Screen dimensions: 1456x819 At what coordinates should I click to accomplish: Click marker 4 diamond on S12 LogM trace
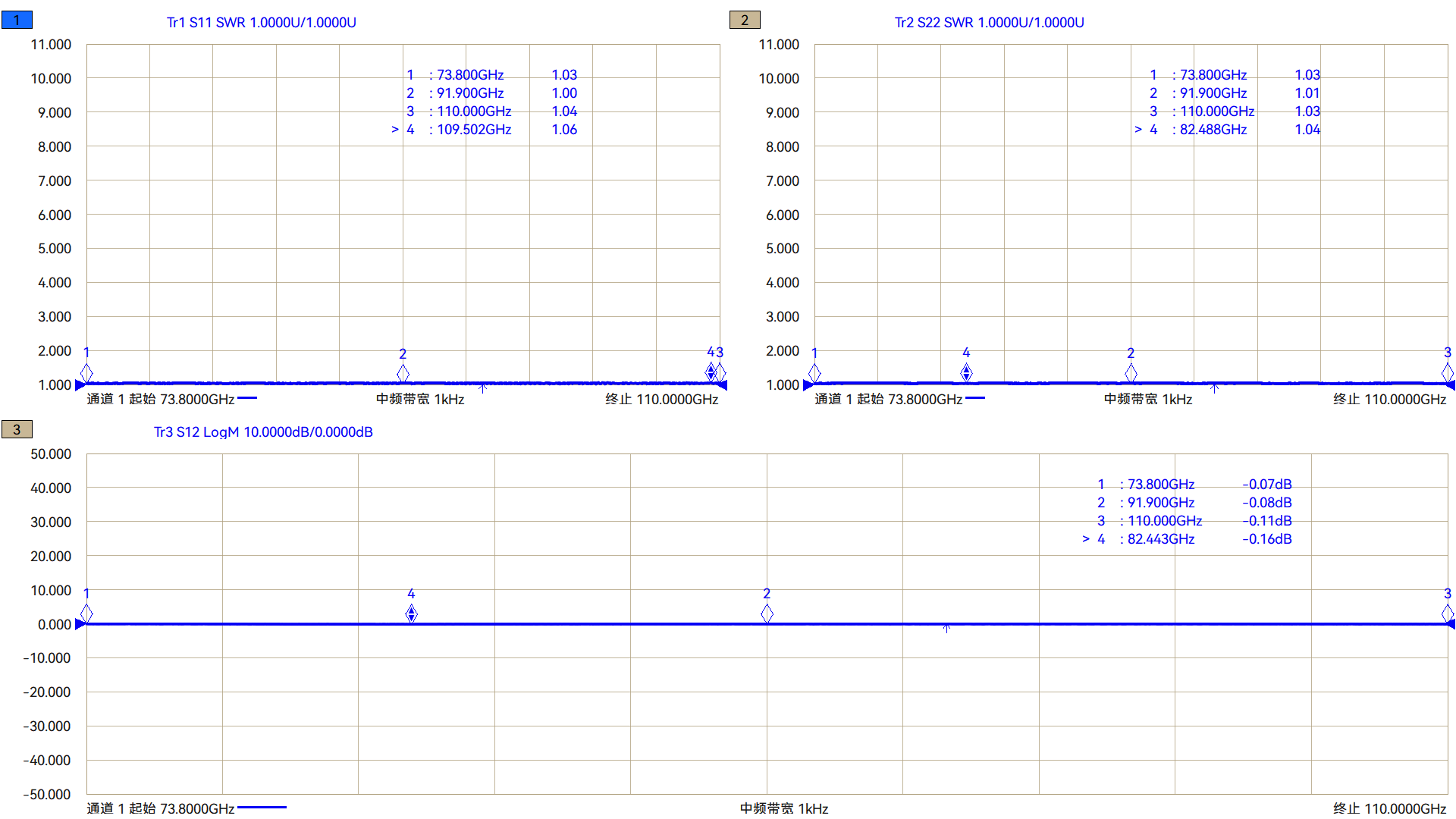(x=411, y=613)
